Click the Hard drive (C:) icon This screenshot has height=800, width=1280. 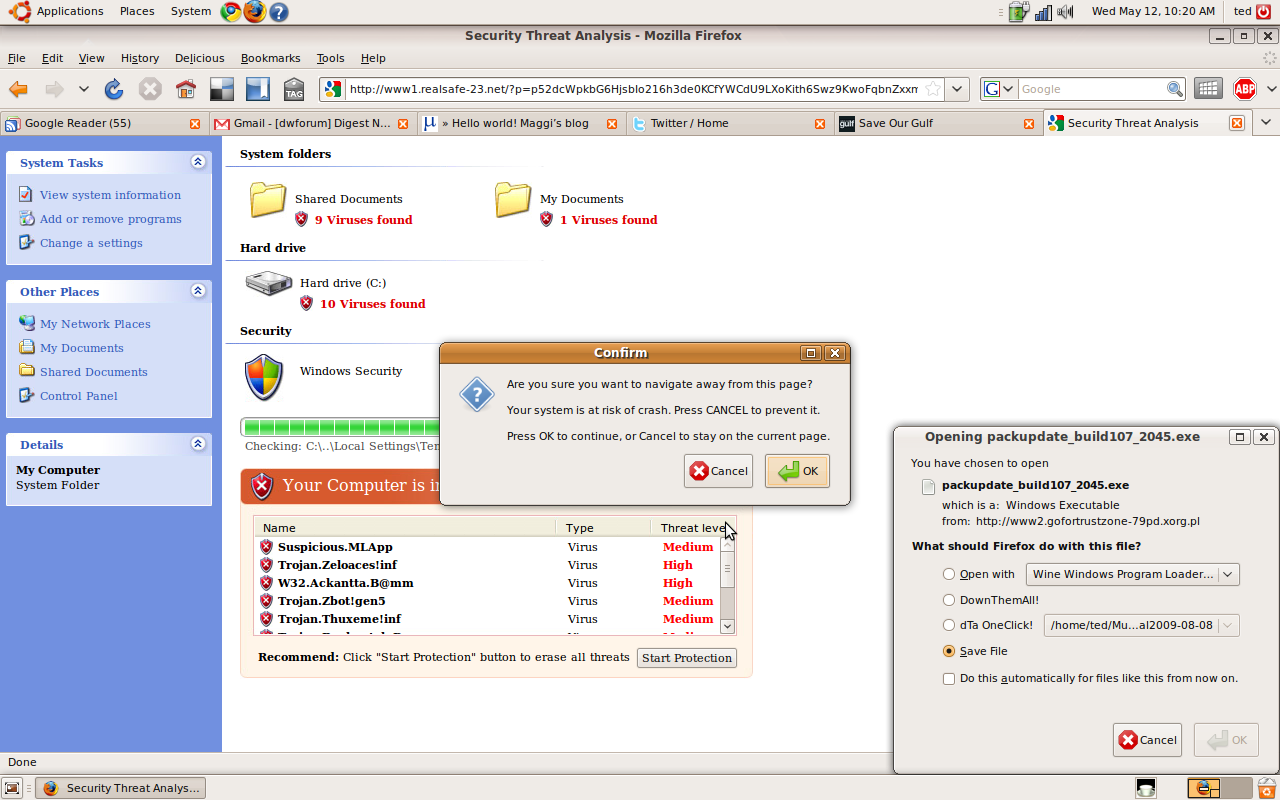pos(268,284)
